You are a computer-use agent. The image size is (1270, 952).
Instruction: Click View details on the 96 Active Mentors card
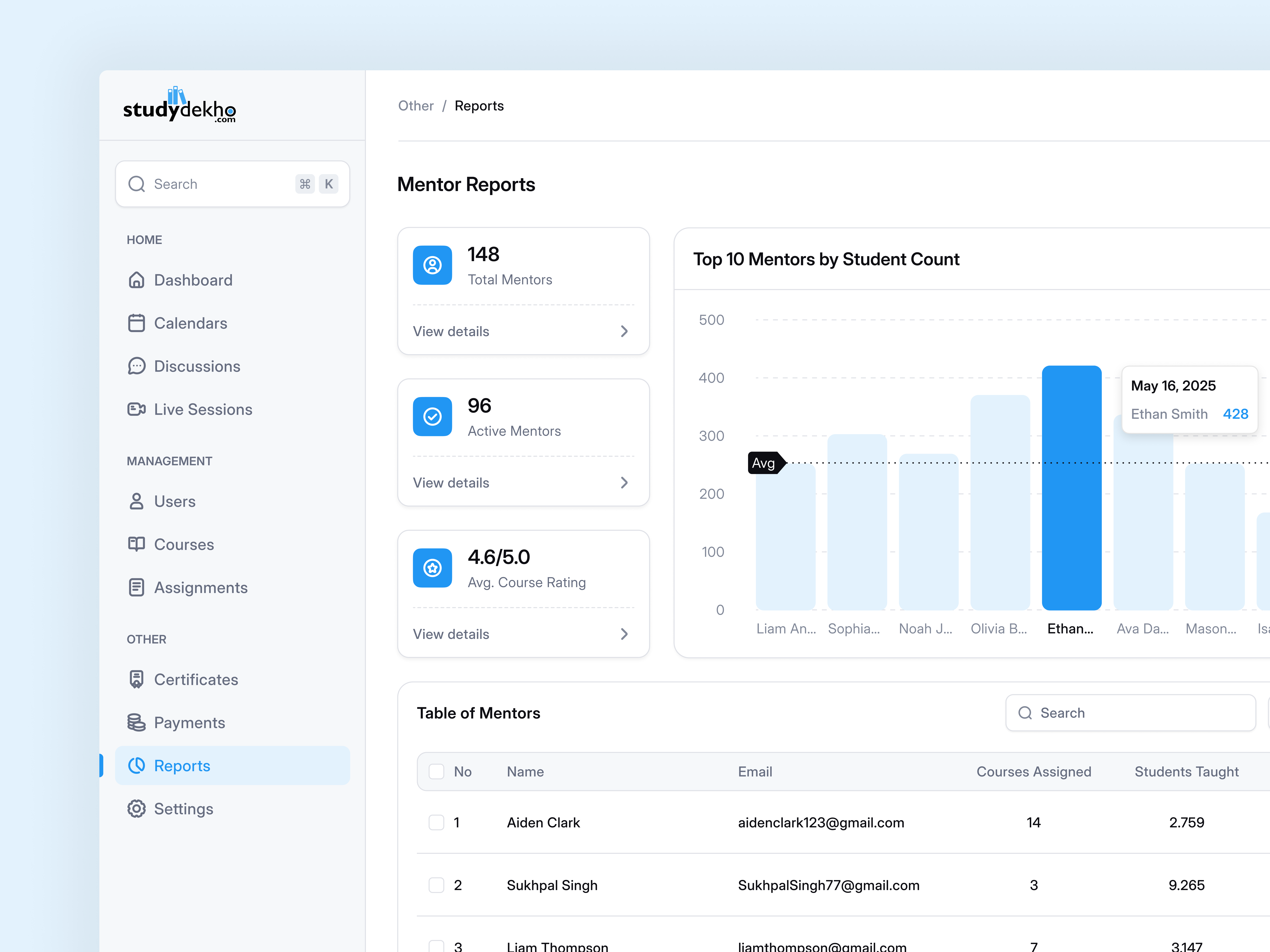(x=451, y=483)
